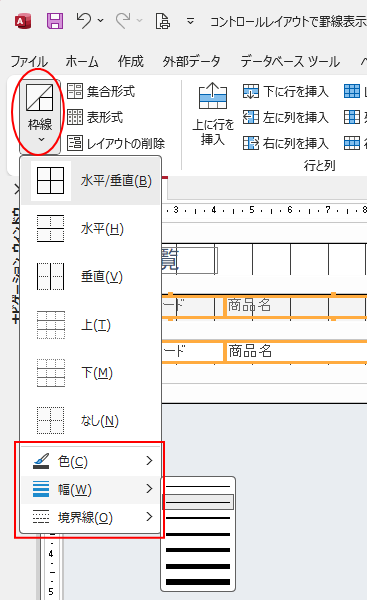Select the fourth line width option

point(198,534)
